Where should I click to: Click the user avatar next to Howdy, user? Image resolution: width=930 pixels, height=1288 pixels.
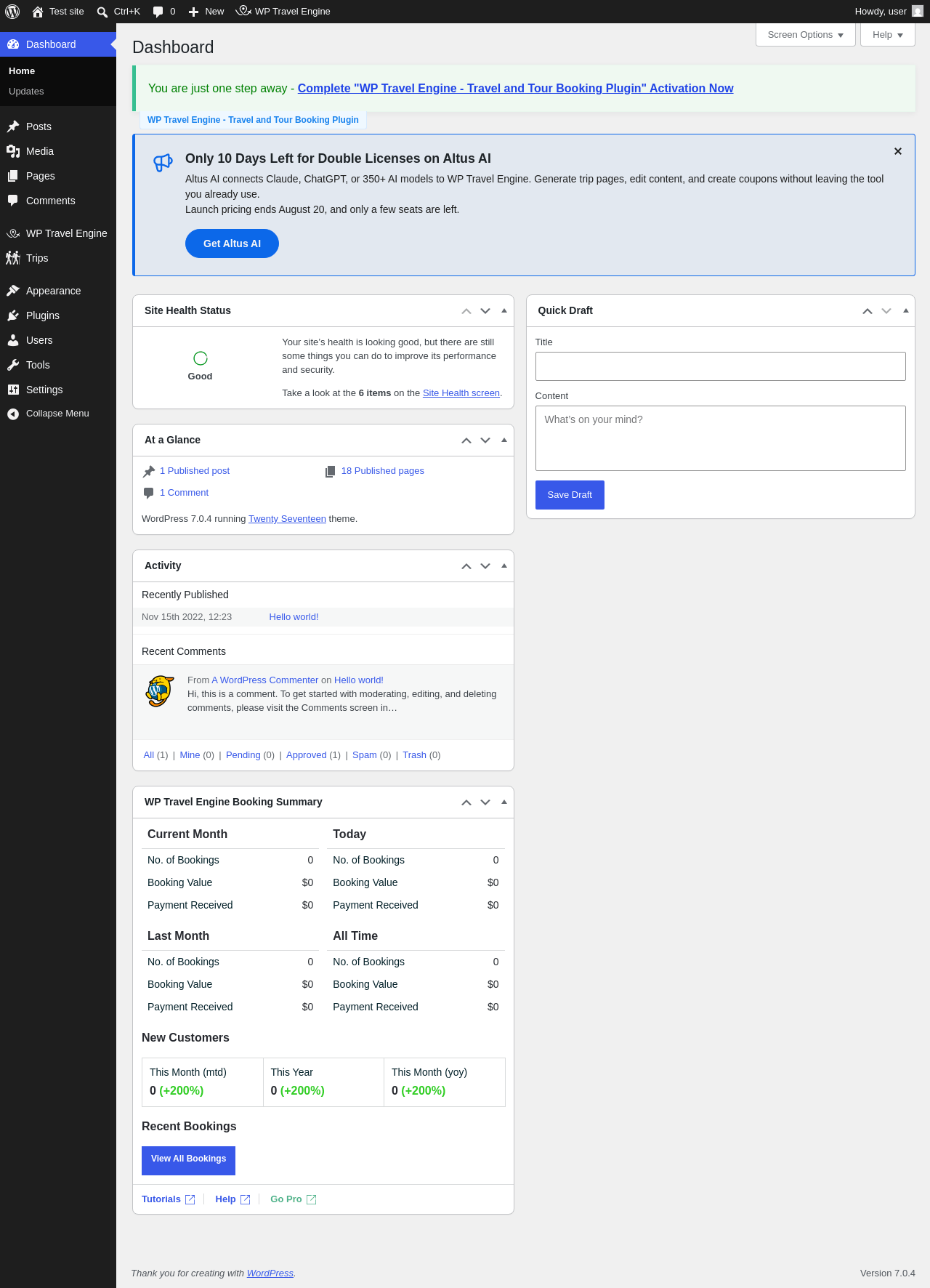(918, 12)
